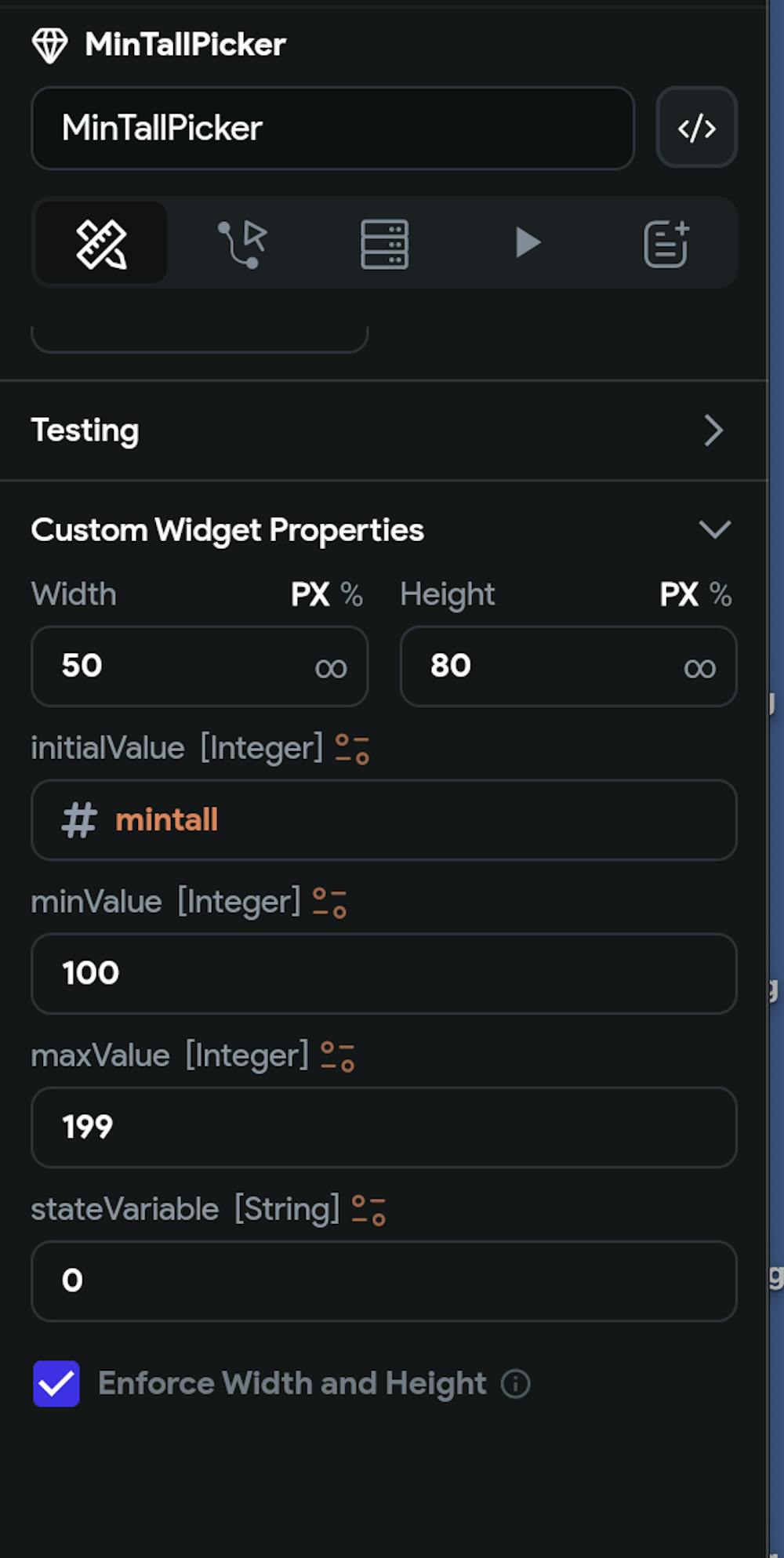The height and width of the screenshot is (1558, 784).
Task: Click the stateVariable variable binding icon
Action: pos(368,1210)
